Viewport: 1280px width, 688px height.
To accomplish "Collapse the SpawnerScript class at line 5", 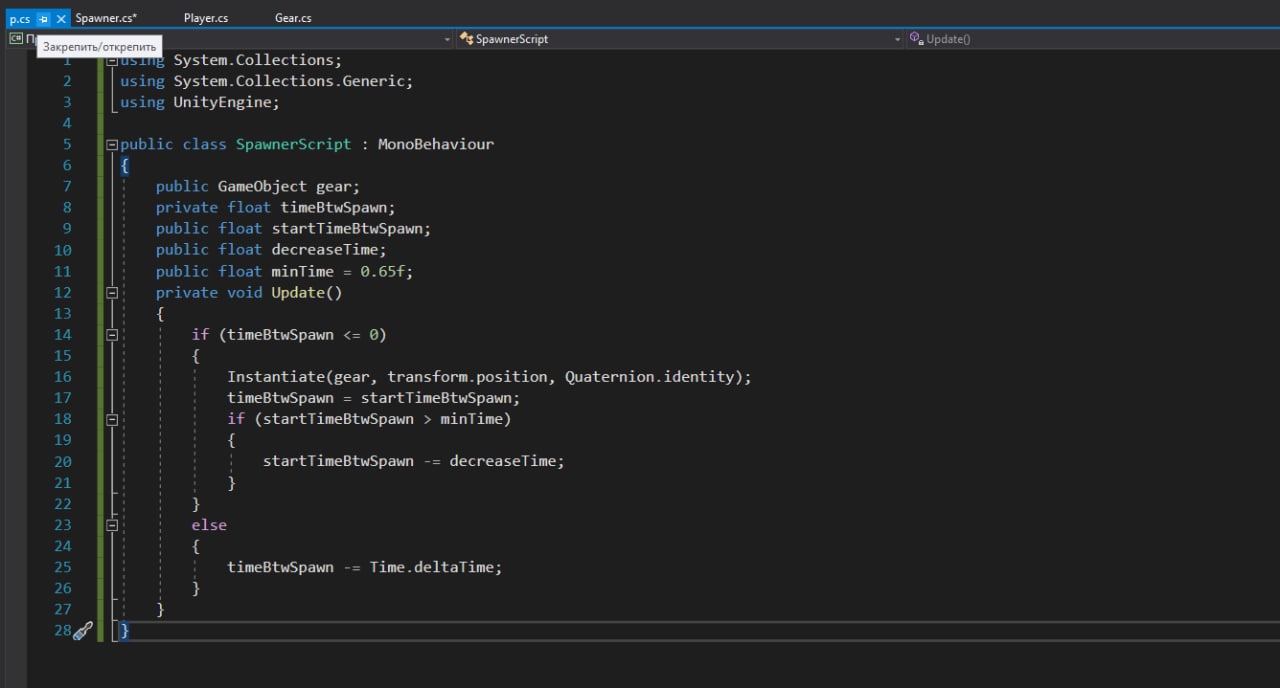I will (x=112, y=145).
